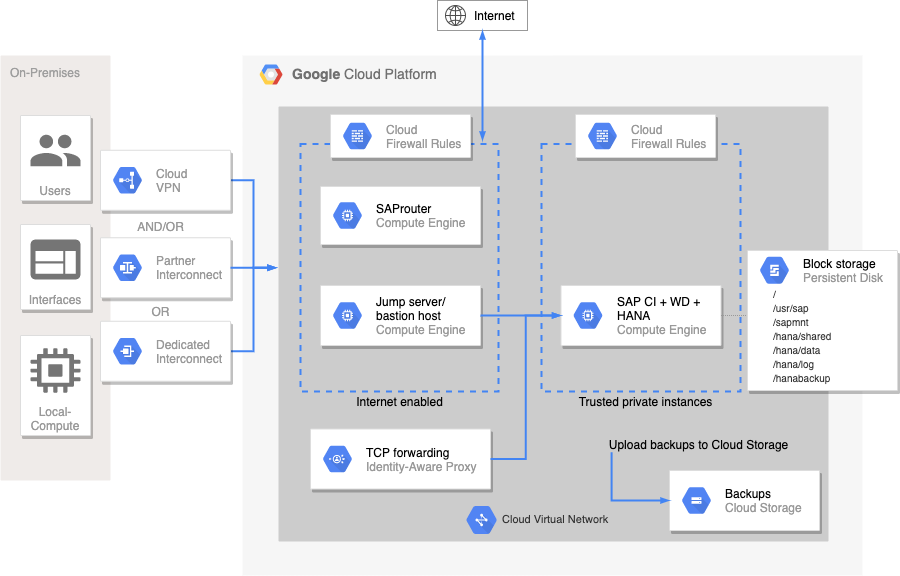Select the /hanabackup path
The image size is (900, 576).
801,379
